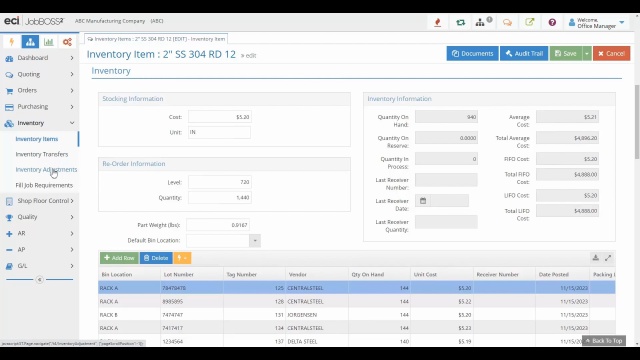Open the Save button dropdown arrow
Viewport: 640px width, 360px height.
[x=587, y=53]
